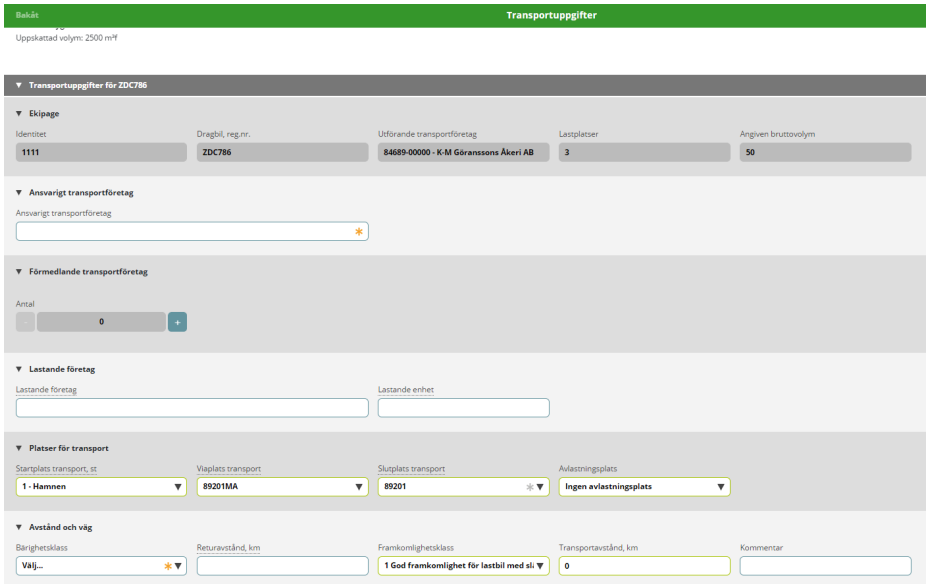Decrease Antal with the minus button

26,322
